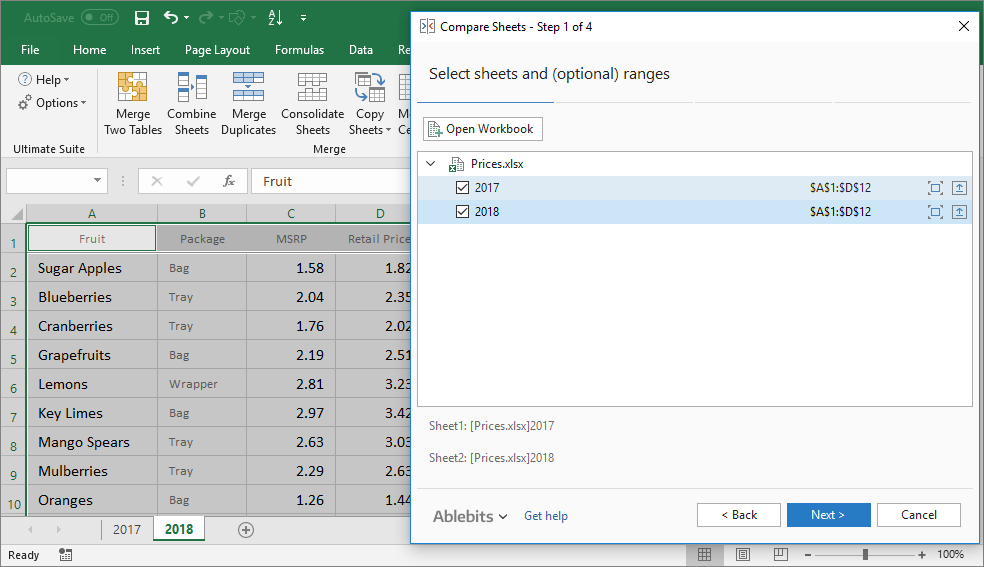Click the 100% zoom level
Viewport: 984px width, 567px height.
[950, 554]
